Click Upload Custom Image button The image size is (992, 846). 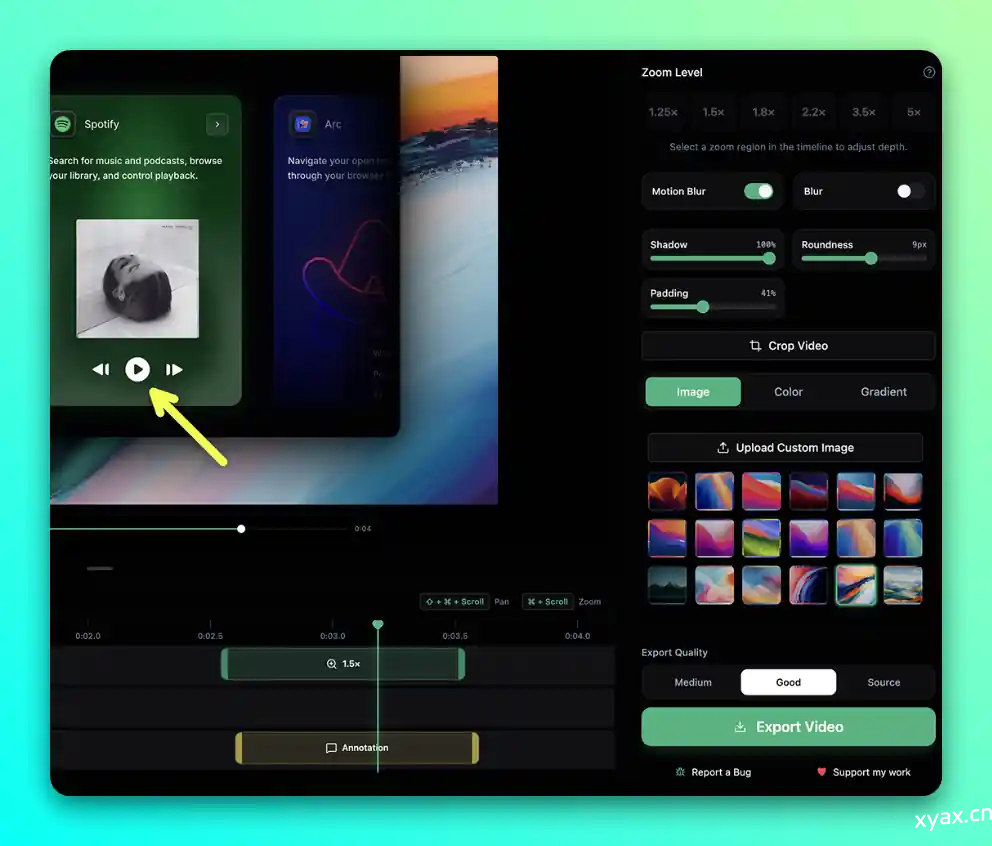pos(785,448)
